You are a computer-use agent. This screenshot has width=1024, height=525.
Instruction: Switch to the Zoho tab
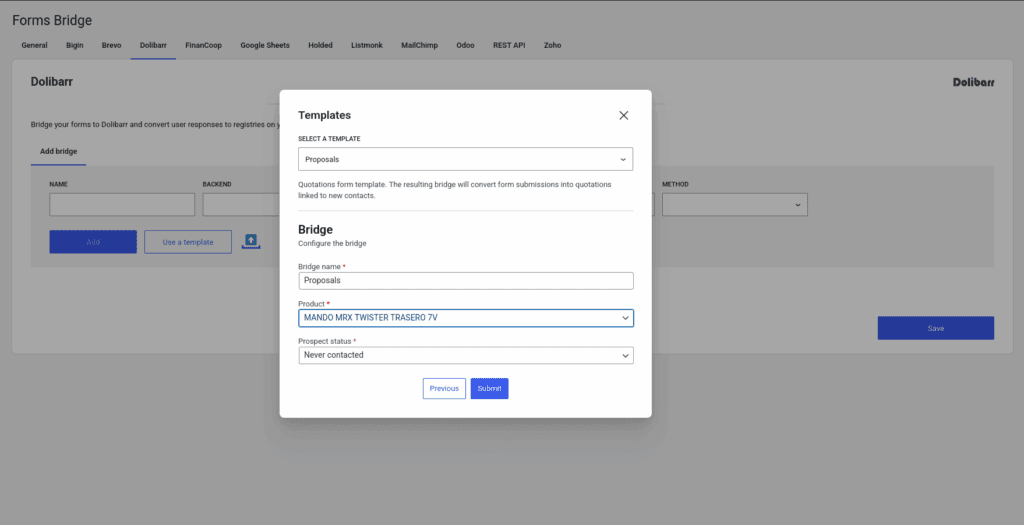point(552,46)
